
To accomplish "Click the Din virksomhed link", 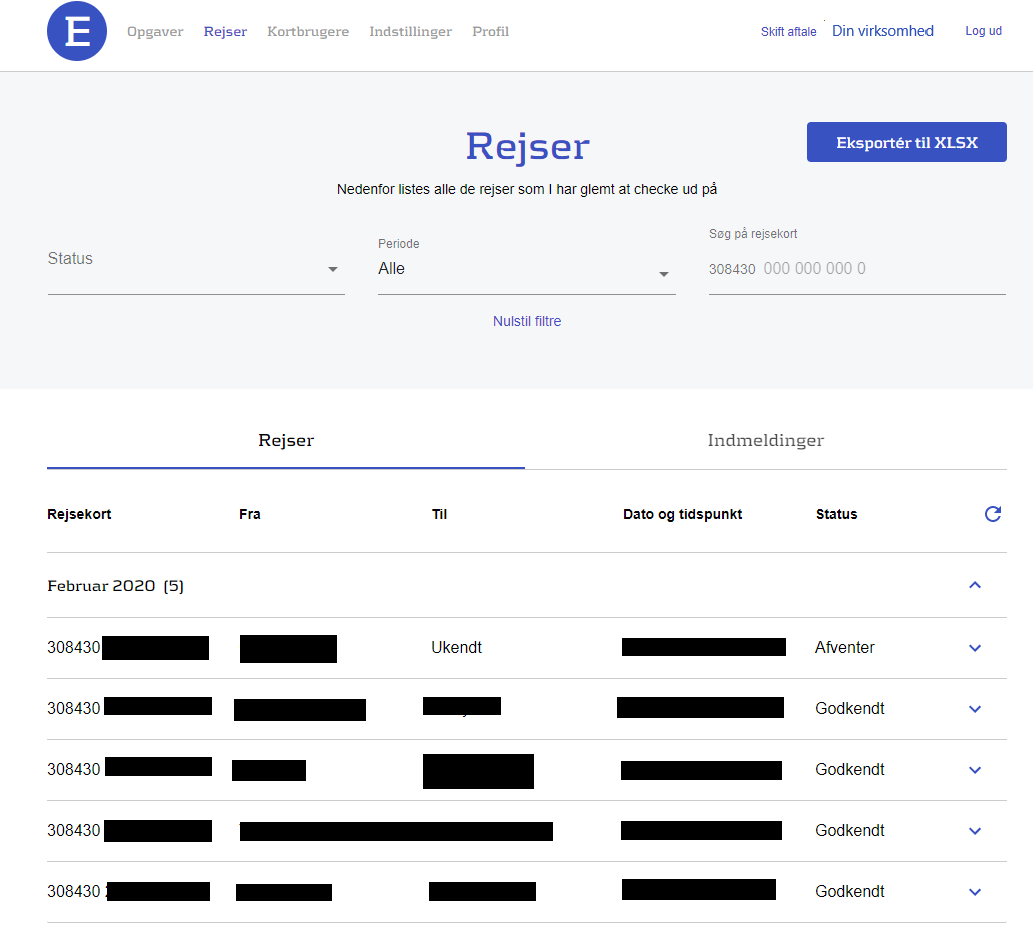I will [882, 31].
